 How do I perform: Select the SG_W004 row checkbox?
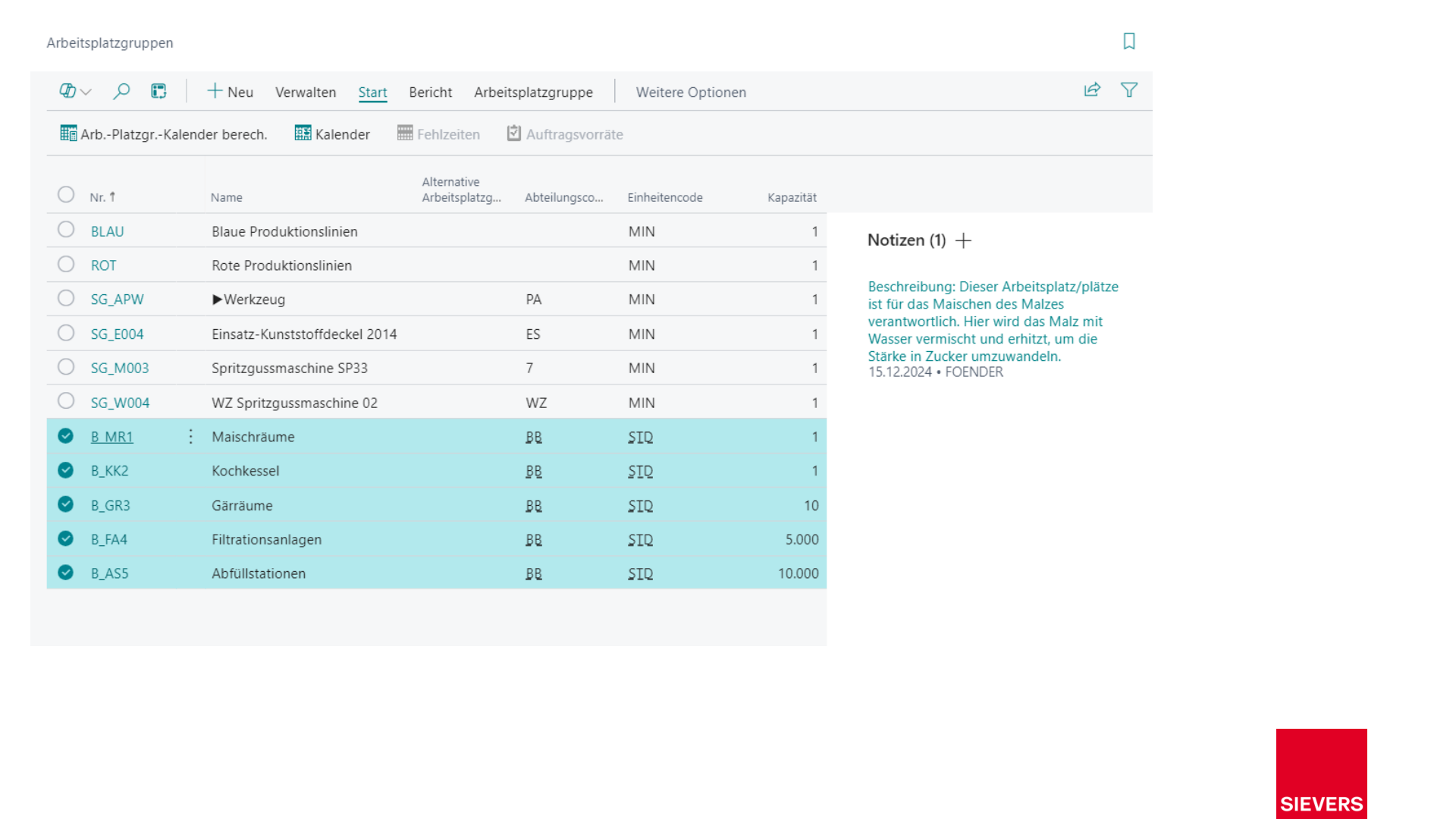click(66, 401)
